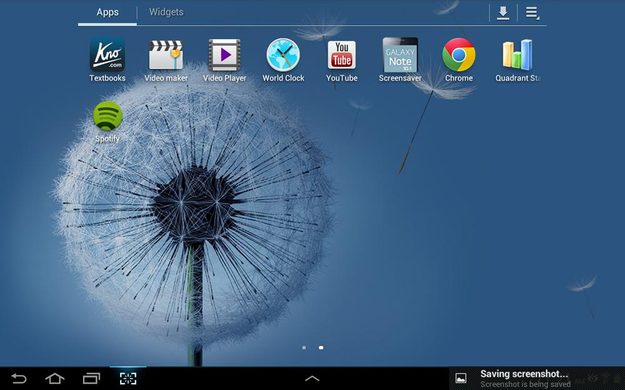This screenshot has height=390, width=625.
Task: Open the downloaded apps view icon
Action: point(503,13)
